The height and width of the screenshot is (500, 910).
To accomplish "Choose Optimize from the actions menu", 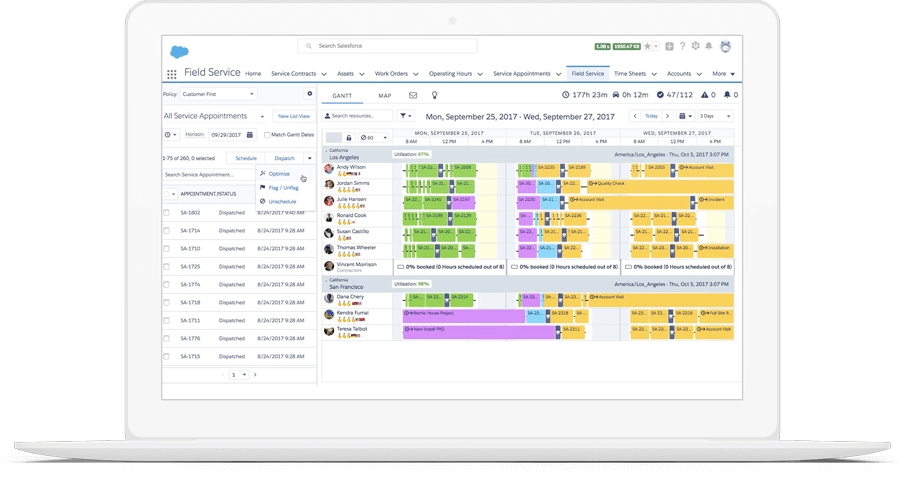I will [x=279, y=174].
